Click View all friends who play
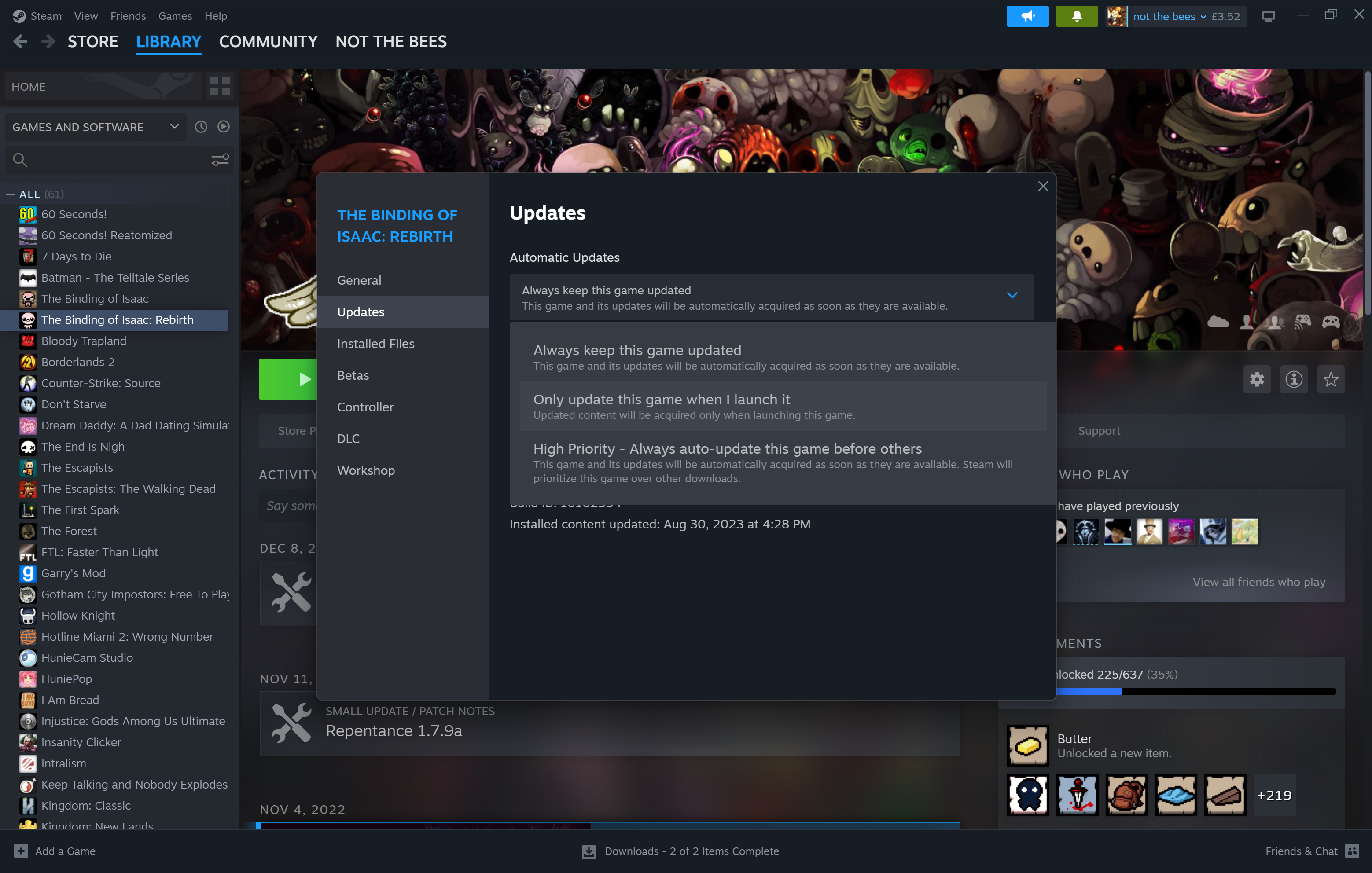 point(1259,582)
